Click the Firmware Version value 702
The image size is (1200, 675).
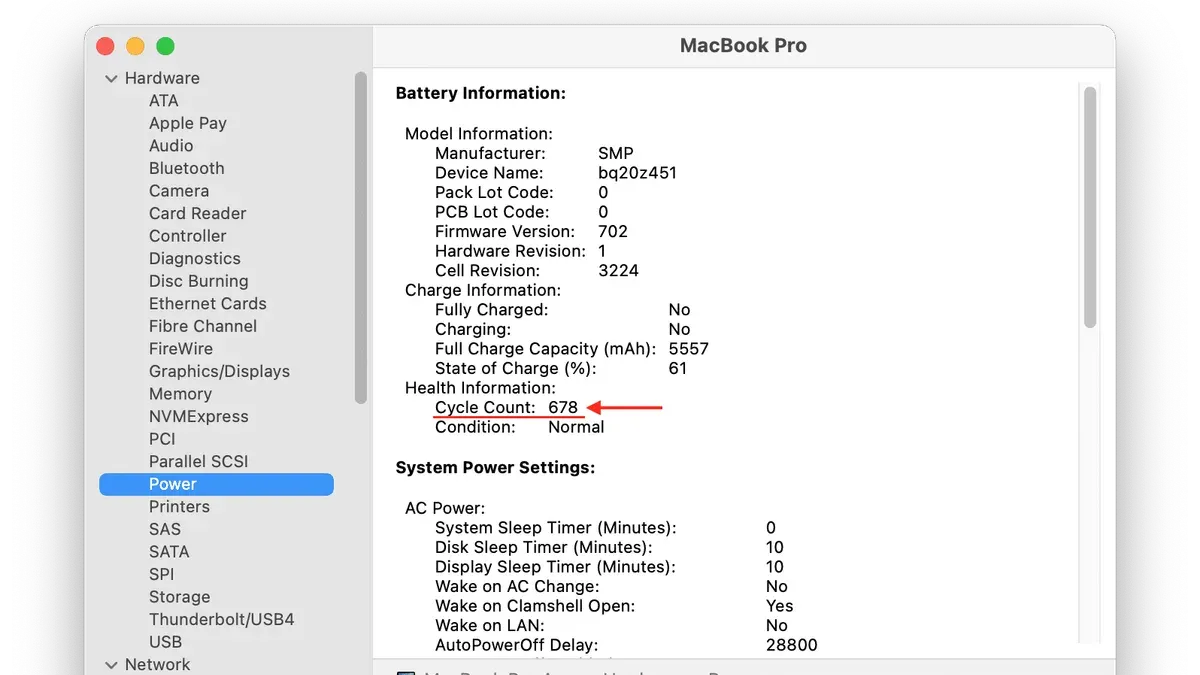coord(613,231)
